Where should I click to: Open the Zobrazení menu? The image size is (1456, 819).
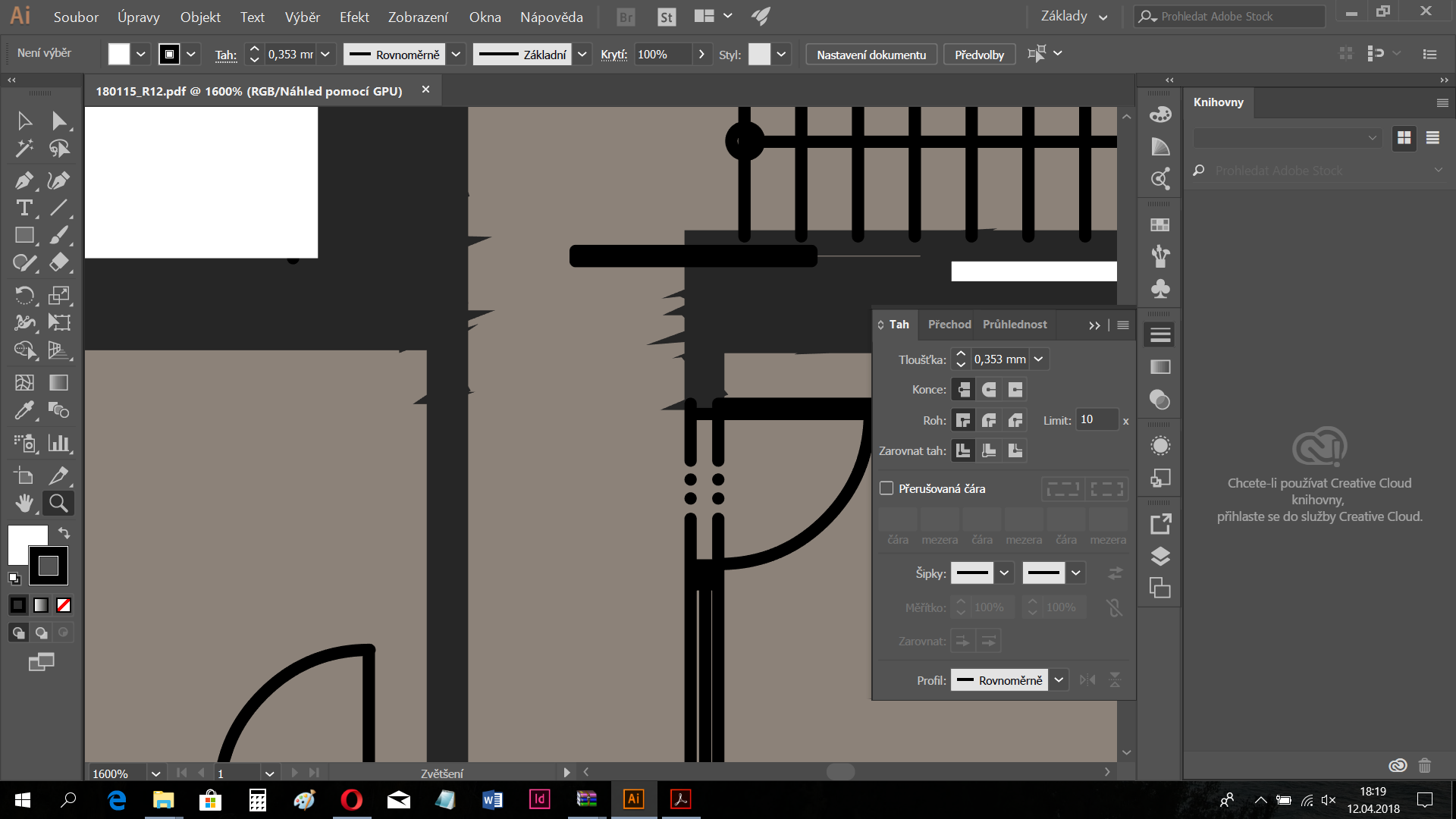pos(418,17)
